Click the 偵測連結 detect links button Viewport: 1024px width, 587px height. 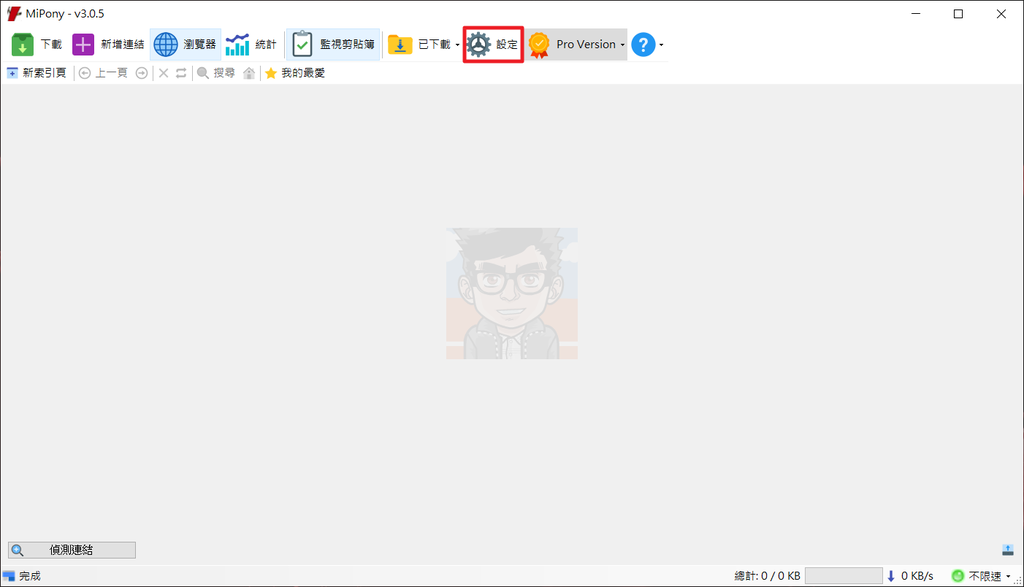[x=72, y=550]
